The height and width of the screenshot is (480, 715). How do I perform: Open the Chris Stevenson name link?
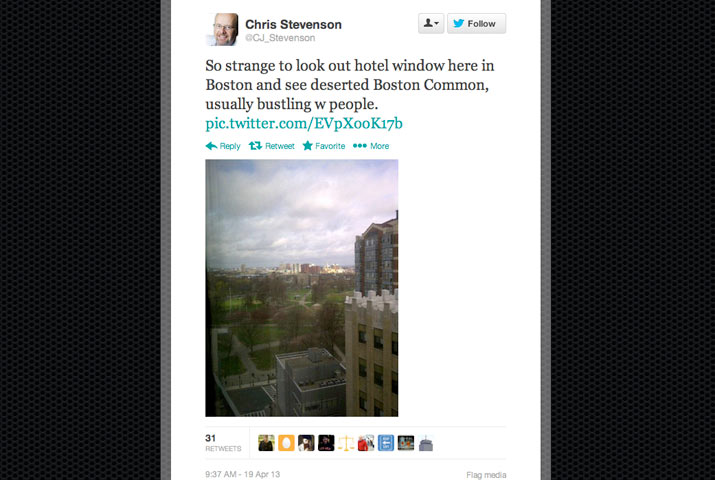(x=293, y=25)
